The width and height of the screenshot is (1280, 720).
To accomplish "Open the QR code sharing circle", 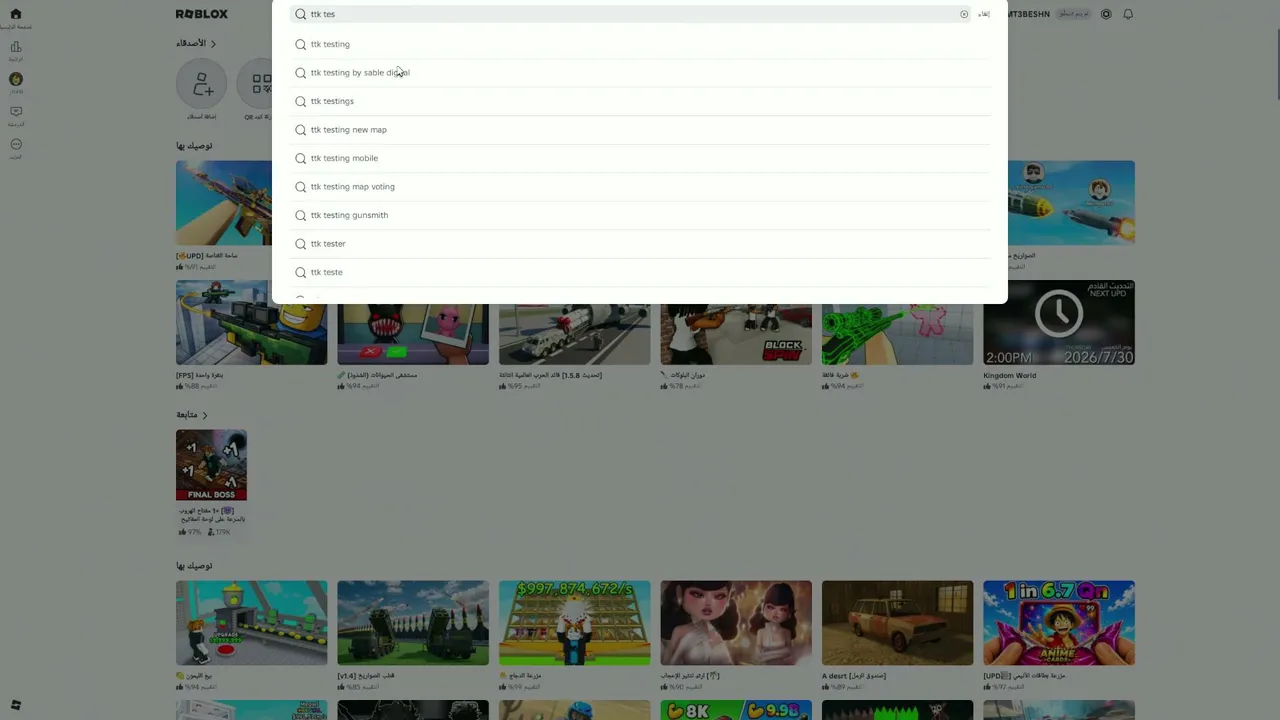I will click(x=260, y=84).
